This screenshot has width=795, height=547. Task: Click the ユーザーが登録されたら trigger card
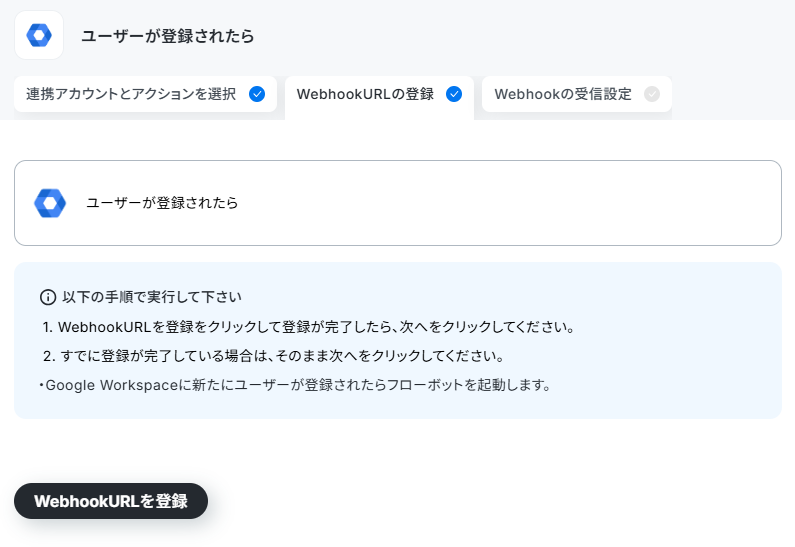click(x=398, y=203)
